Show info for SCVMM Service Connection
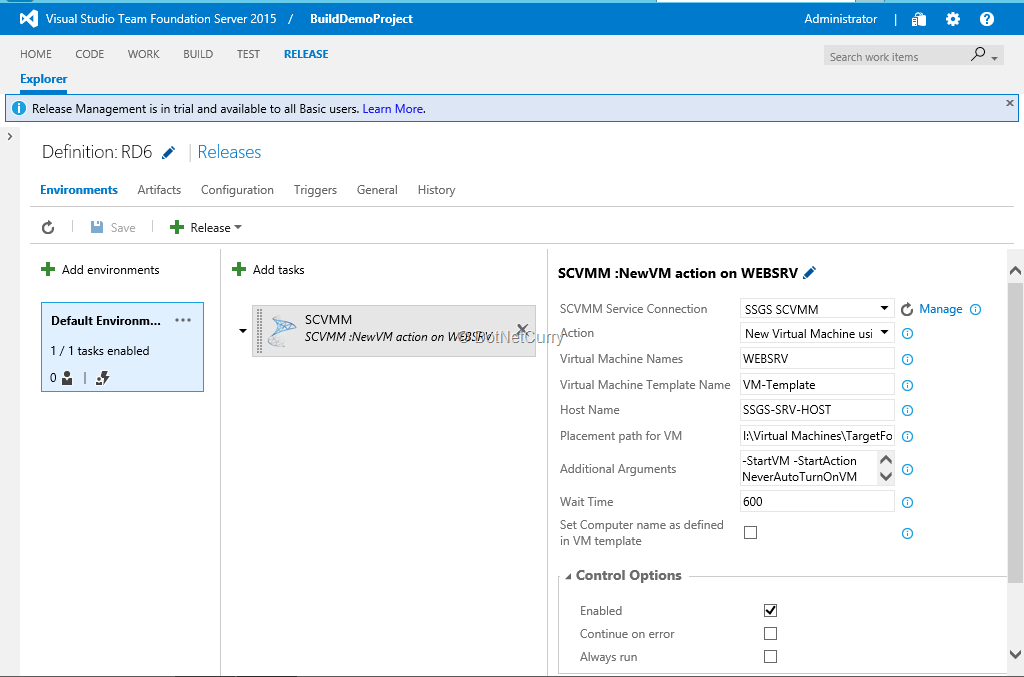The width and height of the screenshot is (1024, 677). [976, 309]
